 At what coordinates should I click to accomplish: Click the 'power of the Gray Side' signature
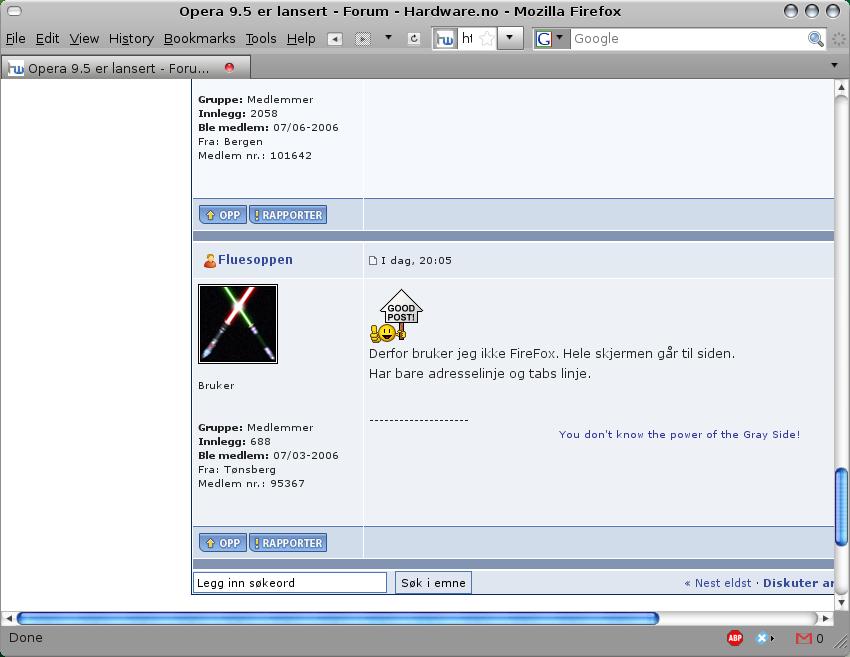679,434
